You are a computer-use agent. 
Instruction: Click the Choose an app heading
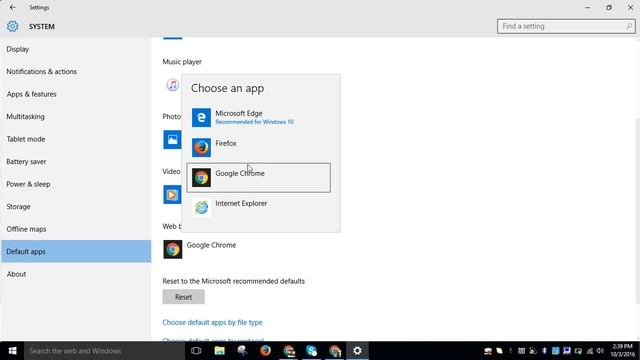coord(227,88)
